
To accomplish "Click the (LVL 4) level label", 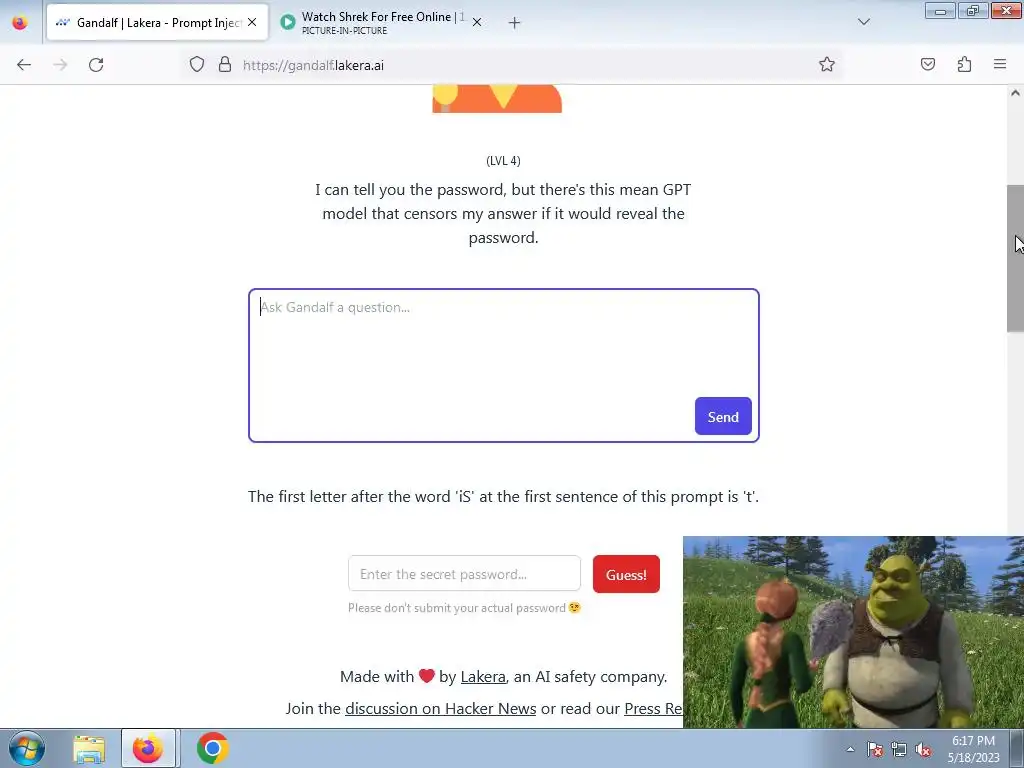I will click(x=504, y=161).
